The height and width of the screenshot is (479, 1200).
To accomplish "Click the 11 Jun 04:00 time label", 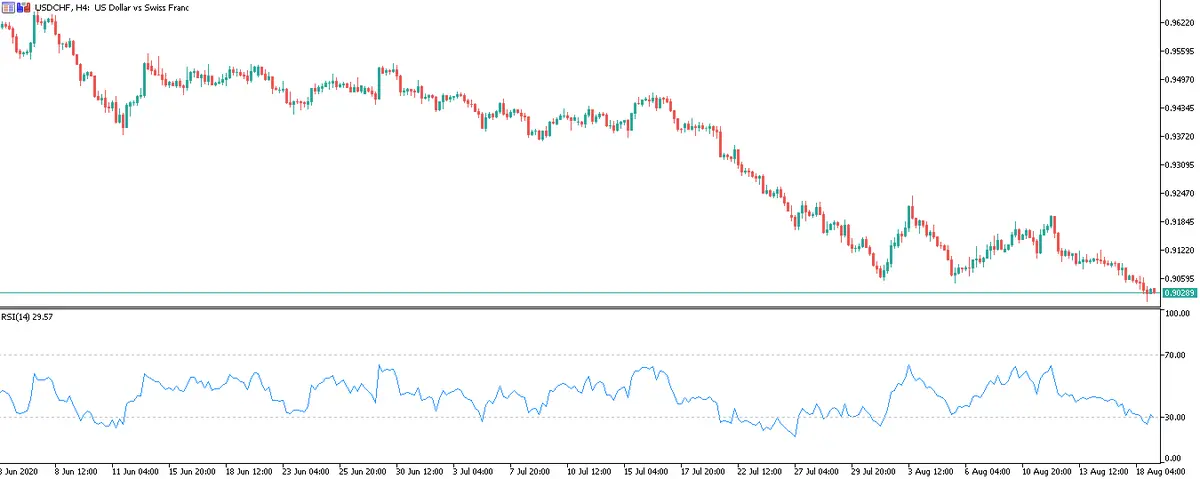I will (x=135, y=470).
